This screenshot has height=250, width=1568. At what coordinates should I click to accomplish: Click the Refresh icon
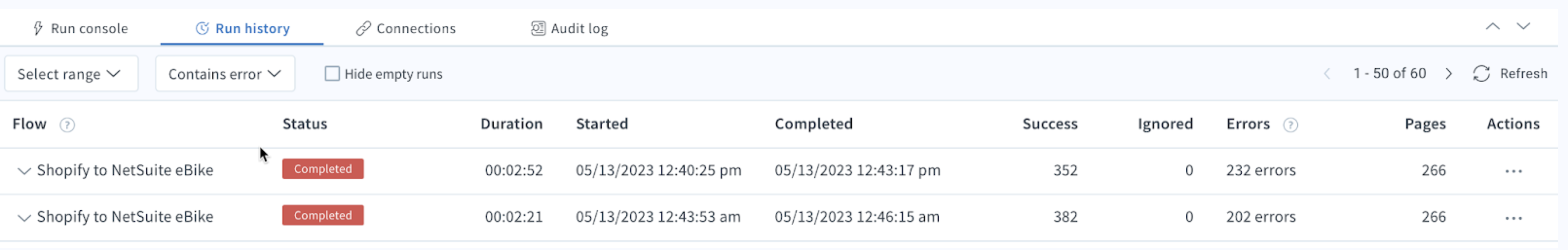1481,73
